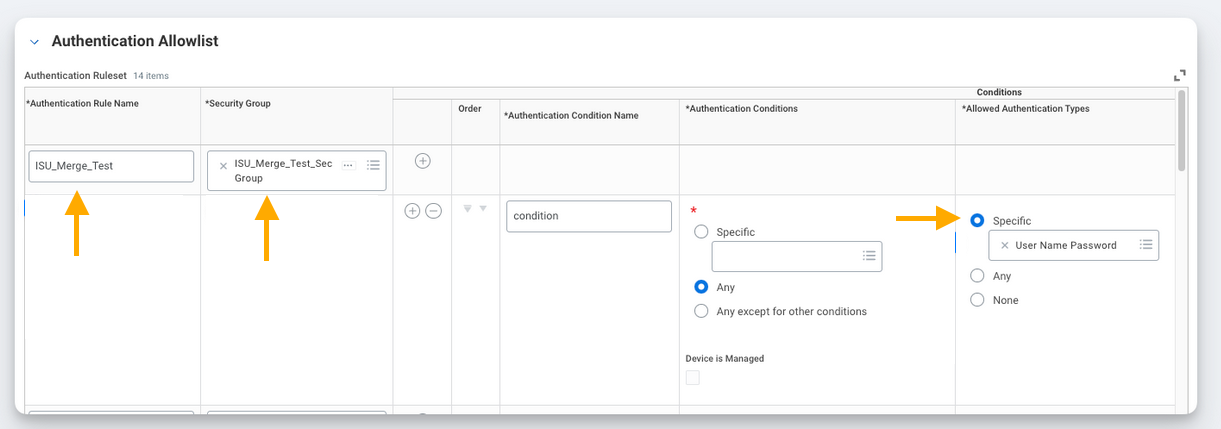Select Any for Allowed Authentication Types

tap(977, 276)
